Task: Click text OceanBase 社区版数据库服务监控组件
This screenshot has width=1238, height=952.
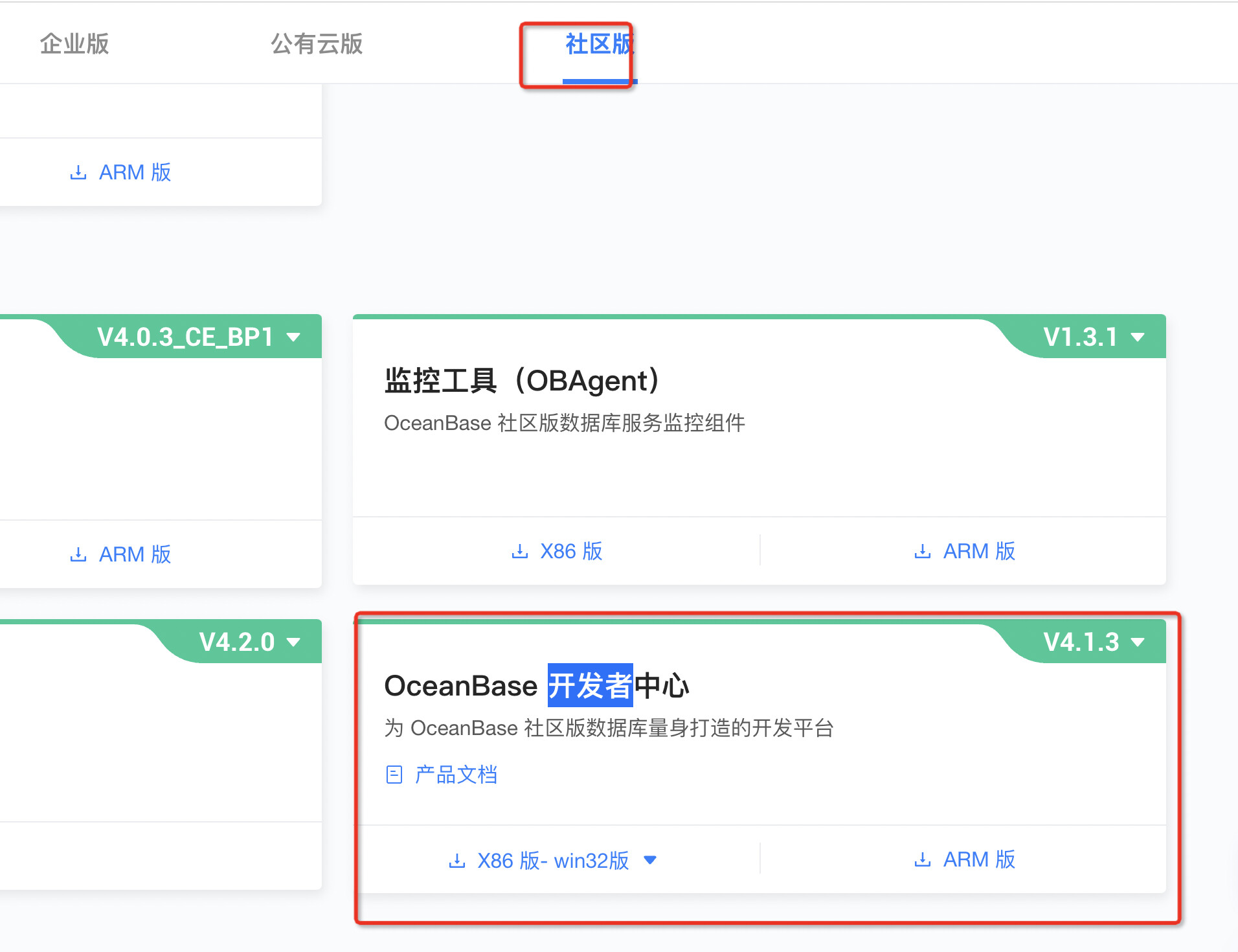Action: 565,423
